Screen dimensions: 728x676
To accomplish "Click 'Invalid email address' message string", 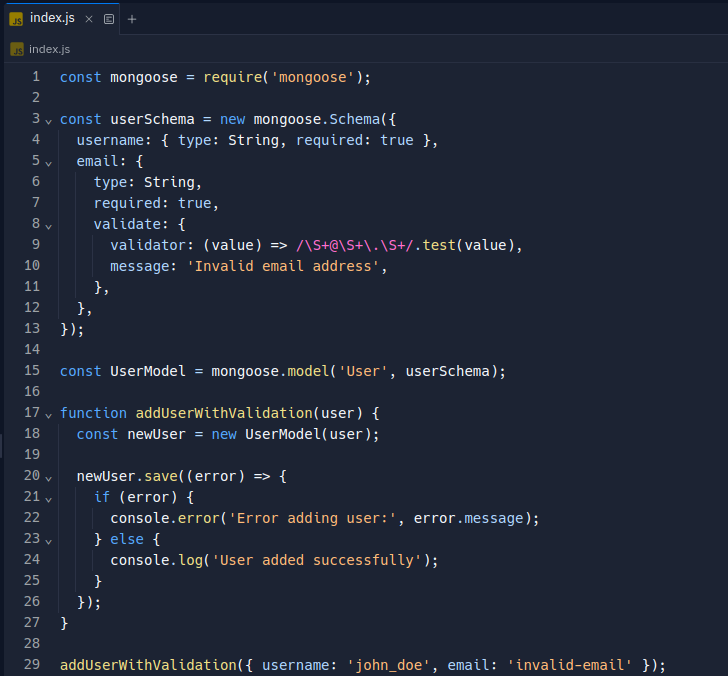I will [x=283, y=266].
